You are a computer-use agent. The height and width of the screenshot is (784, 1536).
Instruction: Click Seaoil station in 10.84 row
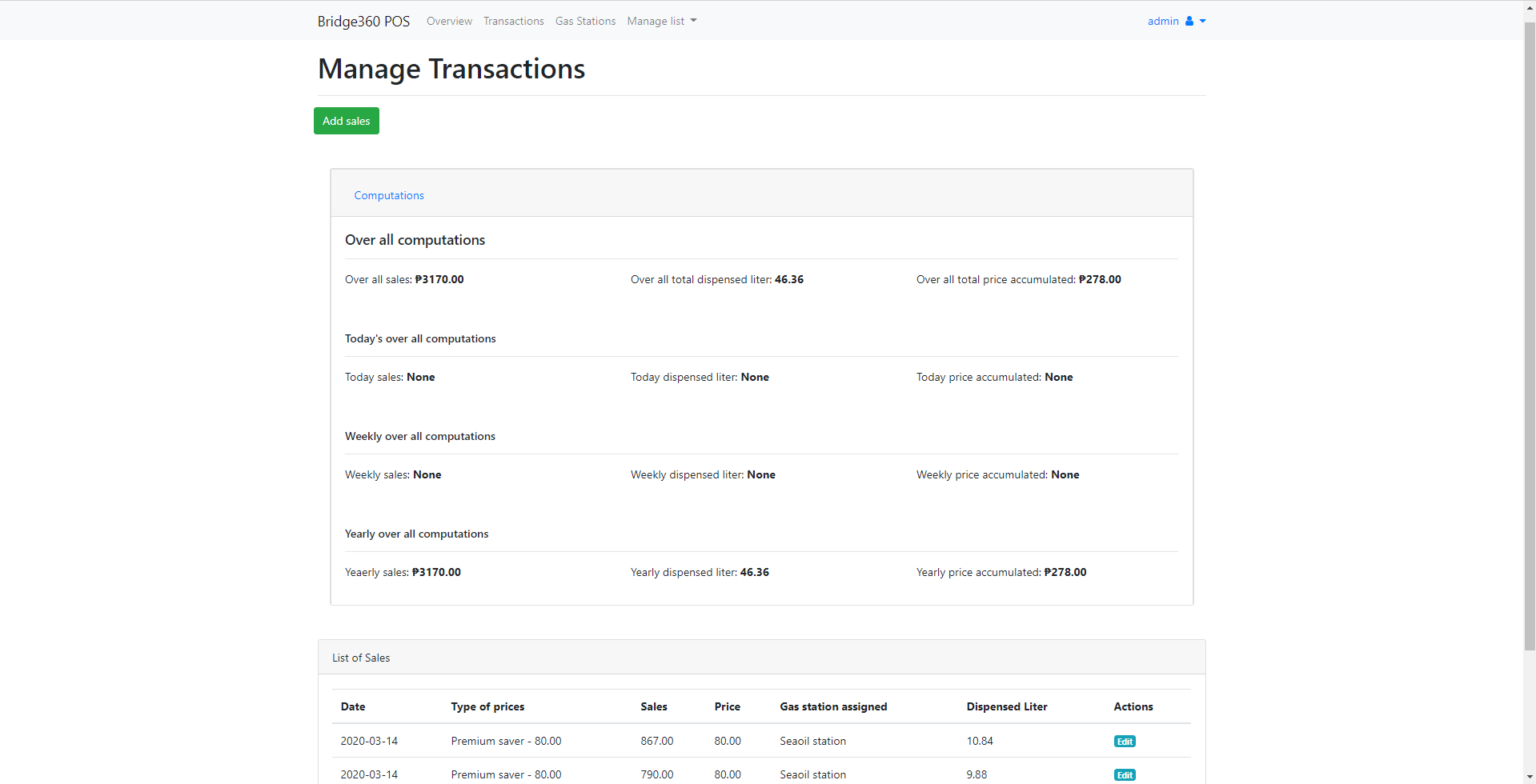(x=812, y=741)
